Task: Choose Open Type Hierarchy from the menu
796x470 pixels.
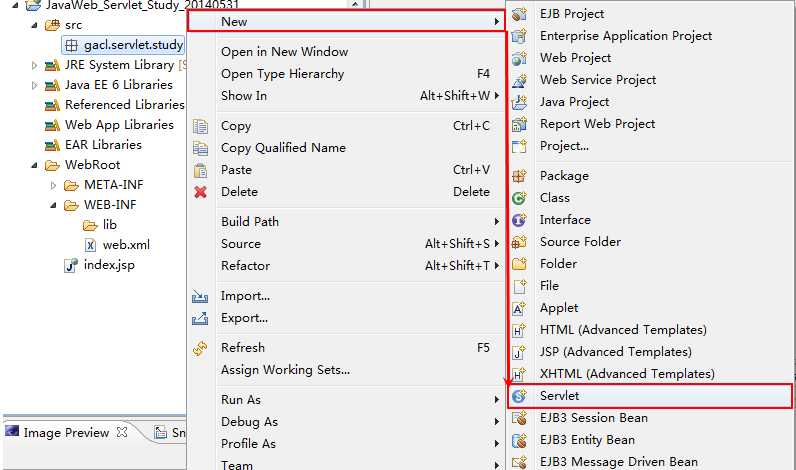Action: pyautogui.click(x=282, y=74)
